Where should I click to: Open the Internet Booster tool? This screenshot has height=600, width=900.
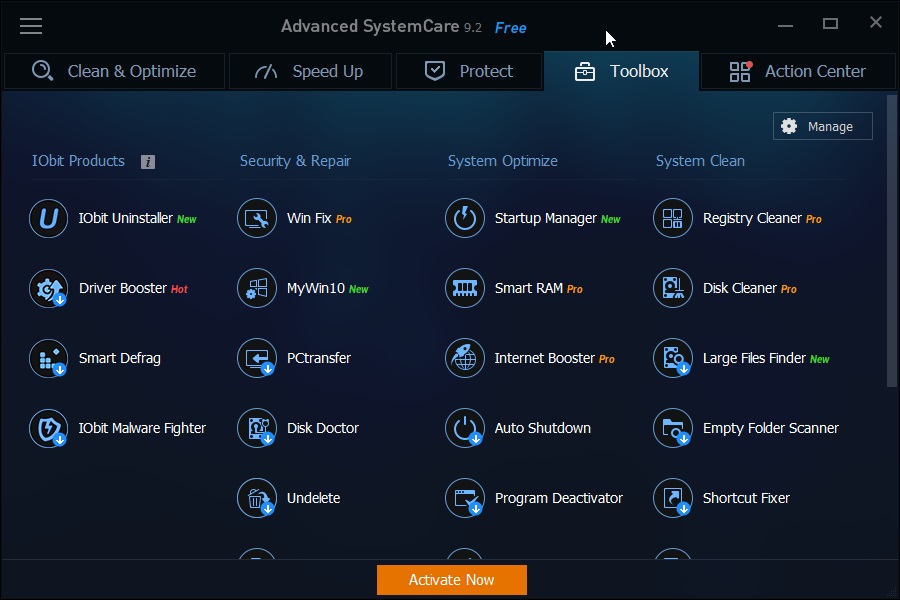[533, 358]
